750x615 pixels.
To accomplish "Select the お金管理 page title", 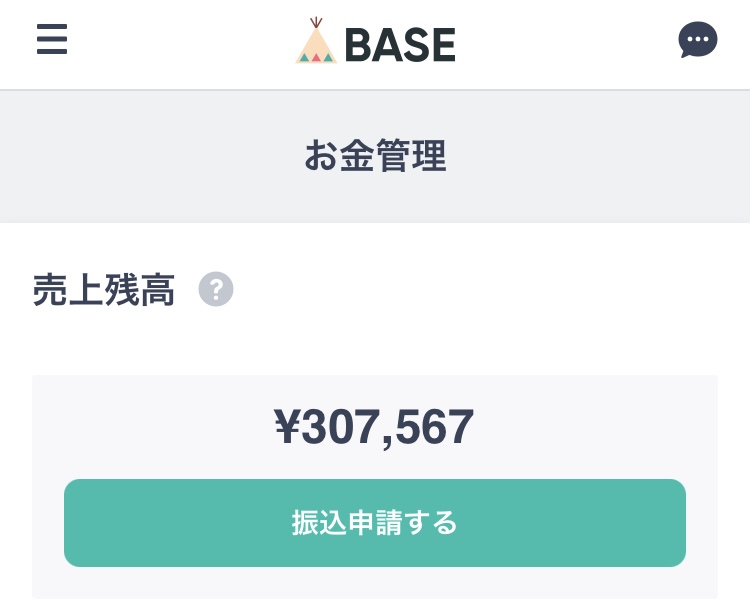I will click(375, 157).
